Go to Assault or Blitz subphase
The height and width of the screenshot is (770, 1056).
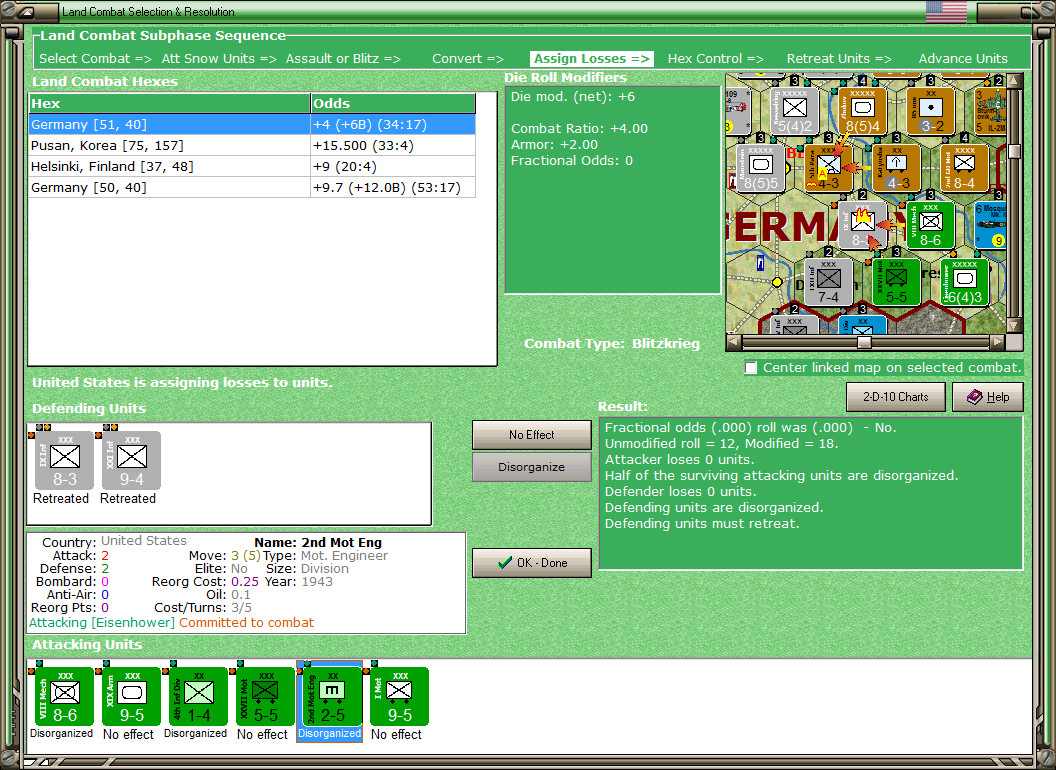(343, 59)
